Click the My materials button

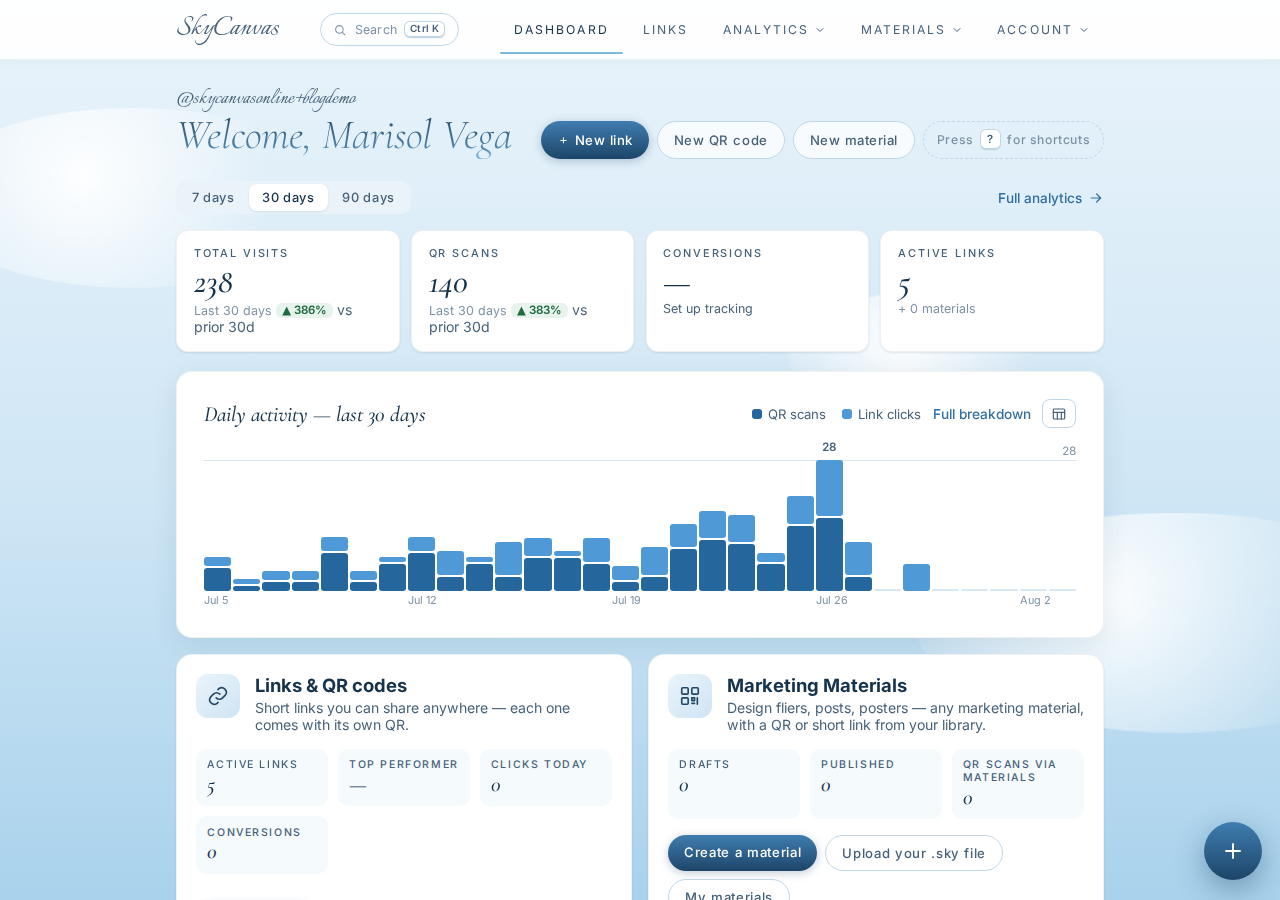(x=729, y=891)
